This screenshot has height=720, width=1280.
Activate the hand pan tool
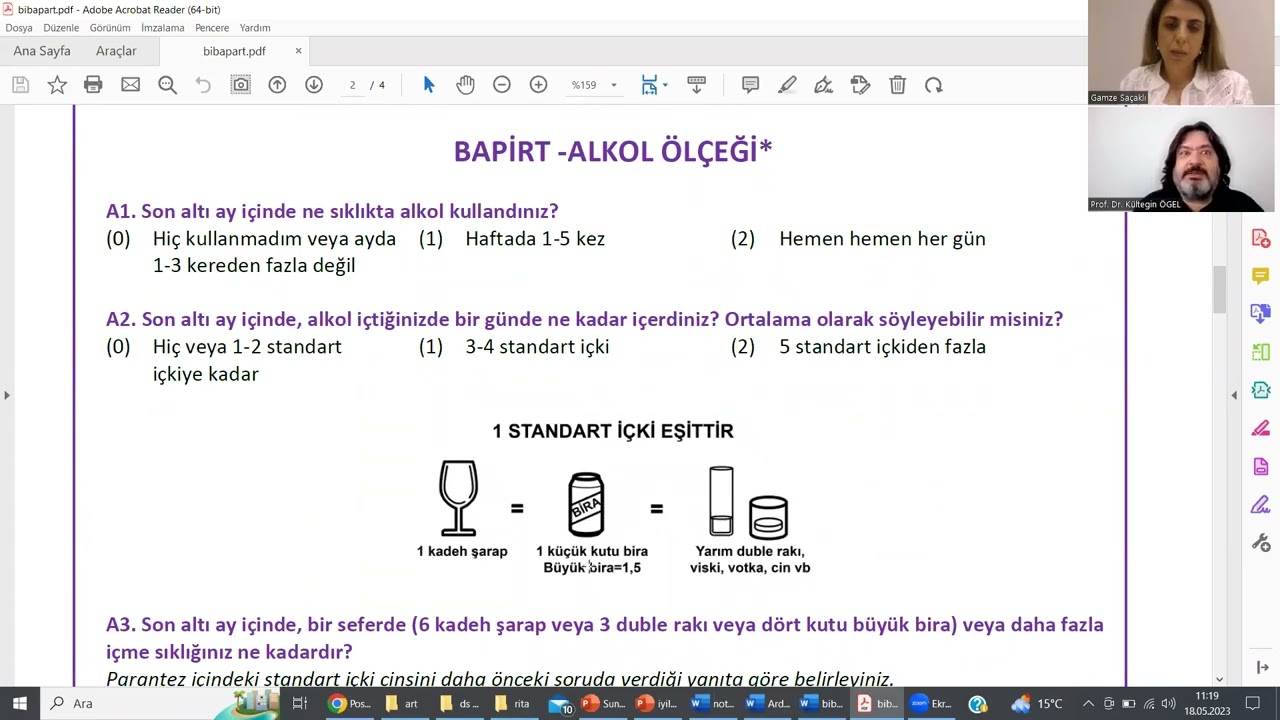[x=465, y=85]
